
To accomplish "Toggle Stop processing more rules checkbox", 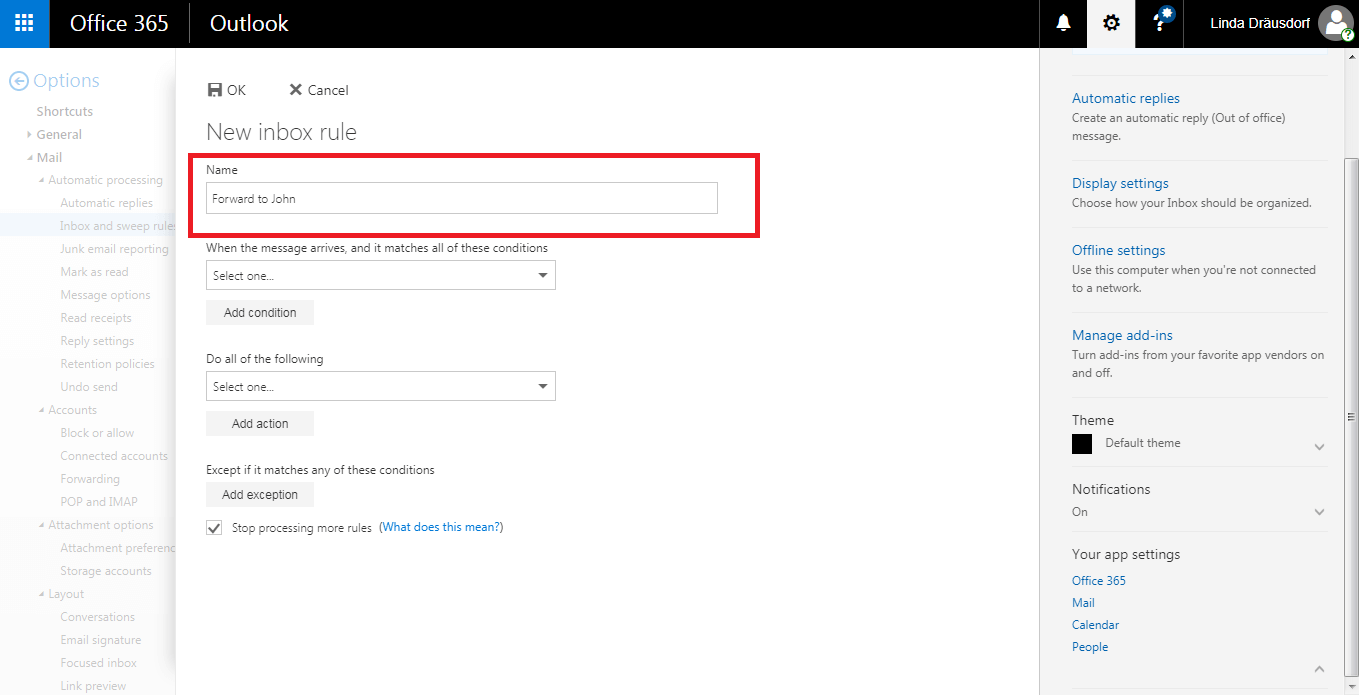I will point(214,527).
